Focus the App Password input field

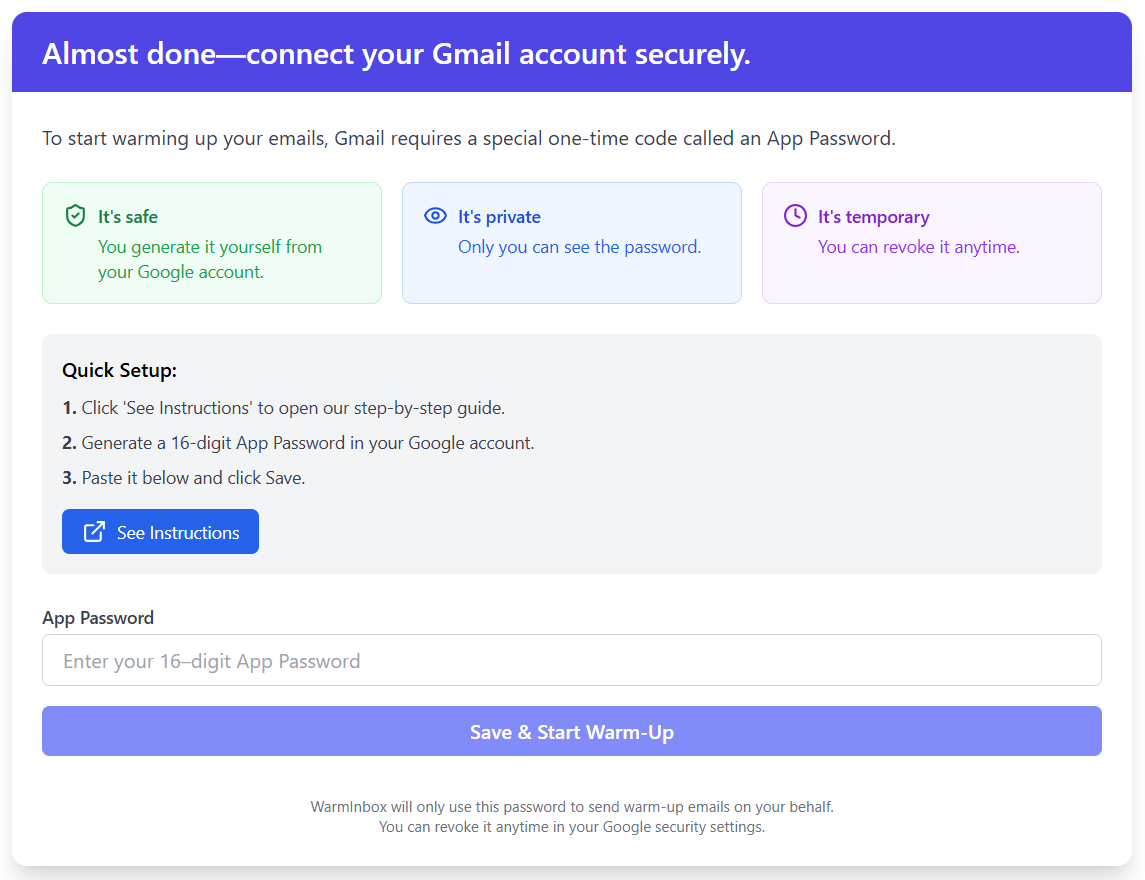tap(572, 660)
